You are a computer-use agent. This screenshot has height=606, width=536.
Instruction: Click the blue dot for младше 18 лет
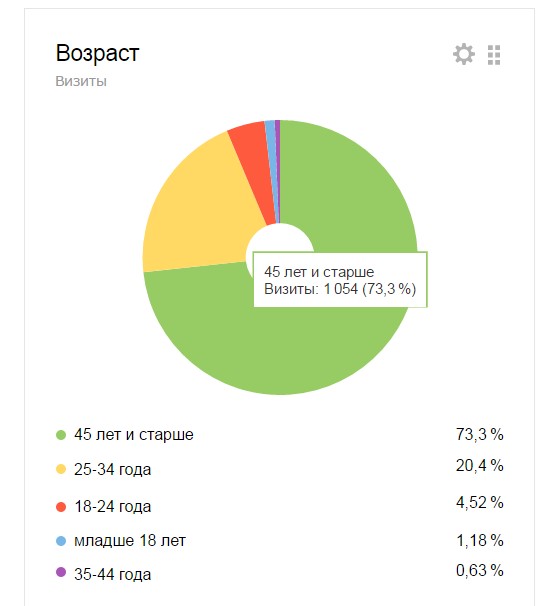pos(61,541)
